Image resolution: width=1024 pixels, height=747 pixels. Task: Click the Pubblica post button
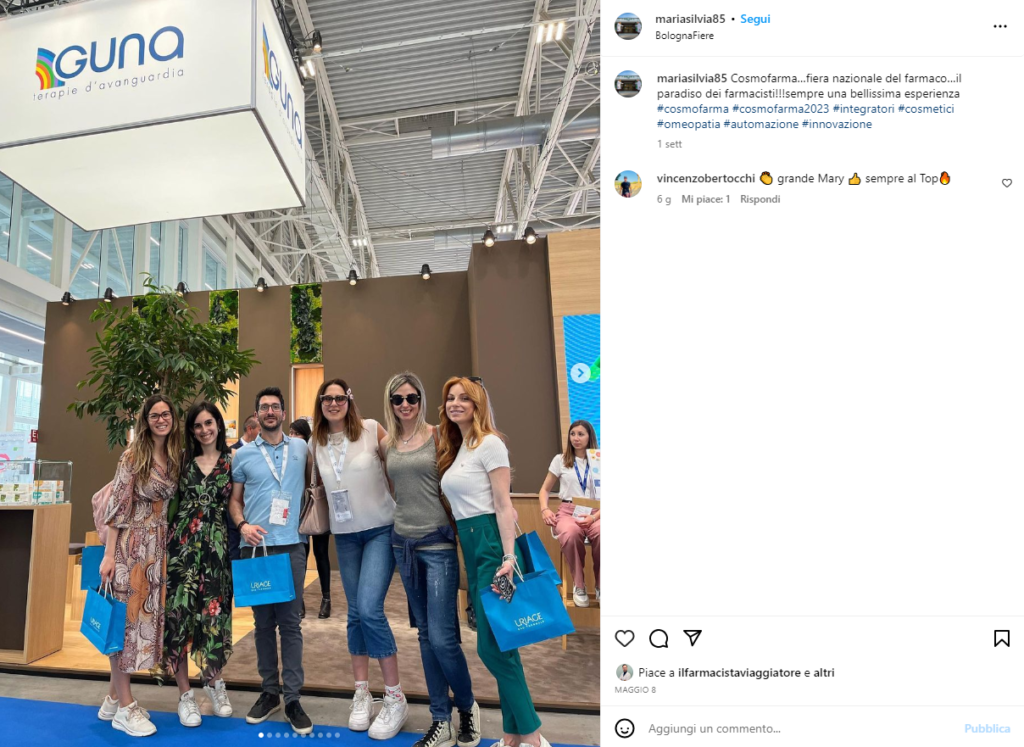pyautogui.click(x=987, y=728)
